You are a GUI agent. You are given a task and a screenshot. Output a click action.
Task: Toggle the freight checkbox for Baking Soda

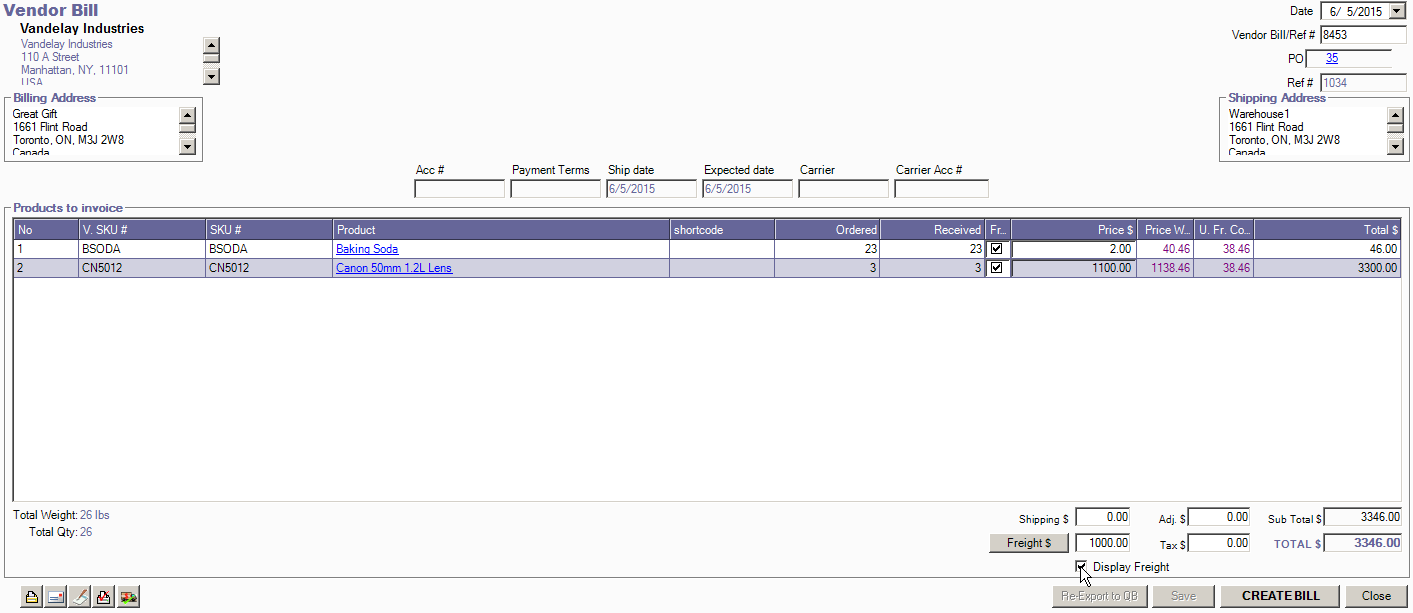[996, 249]
